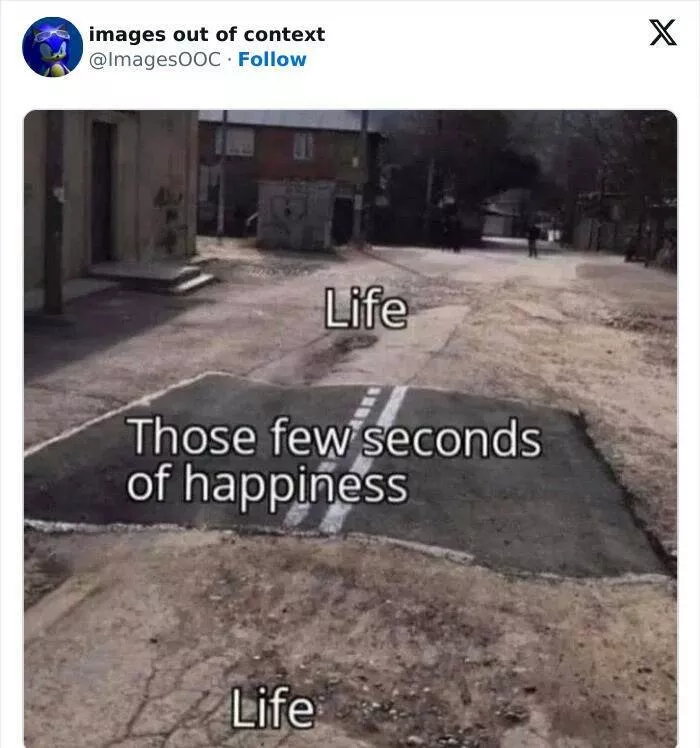This screenshot has width=700, height=748.
Task: Open the X logo link
Action: pyautogui.click(x=662, y=32)
